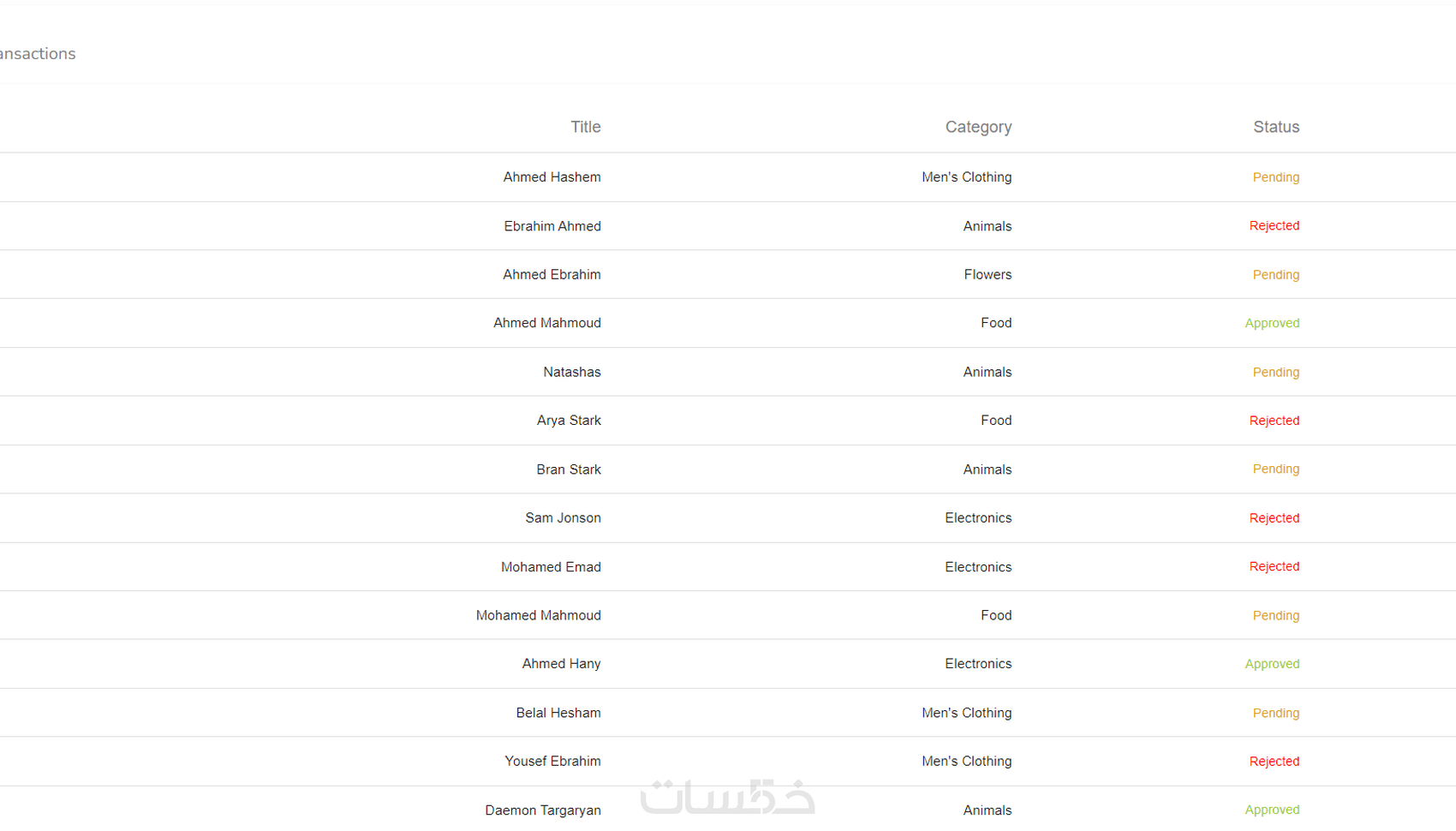The image size is (1456, 831).
Task: Click Pending status for Ahmed Ebrahim
Action: 1275,275
